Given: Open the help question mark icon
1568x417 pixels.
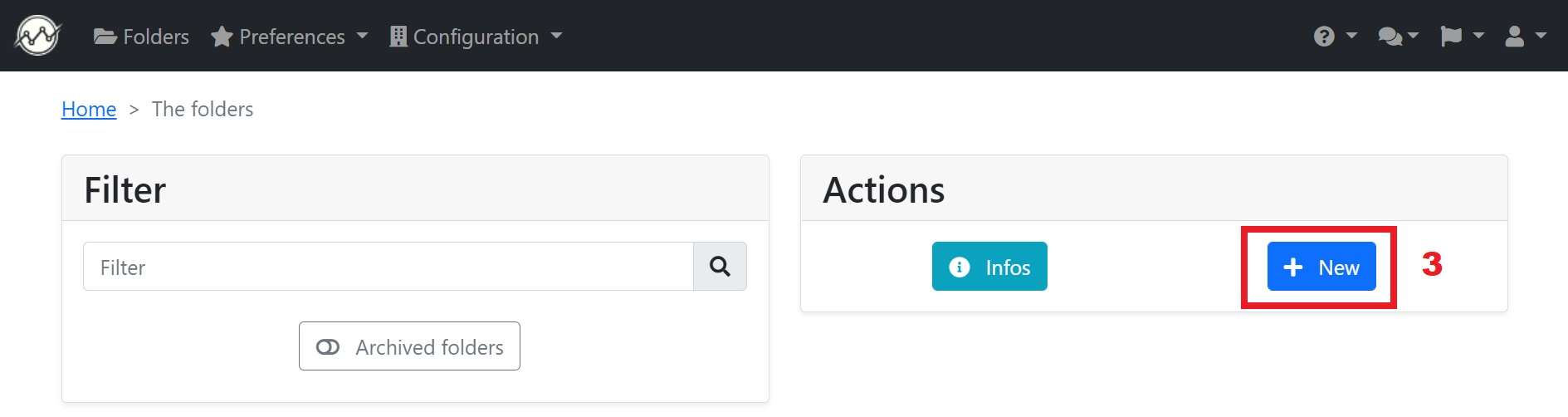Looking at the screenshot, I should coord(1324,37).
